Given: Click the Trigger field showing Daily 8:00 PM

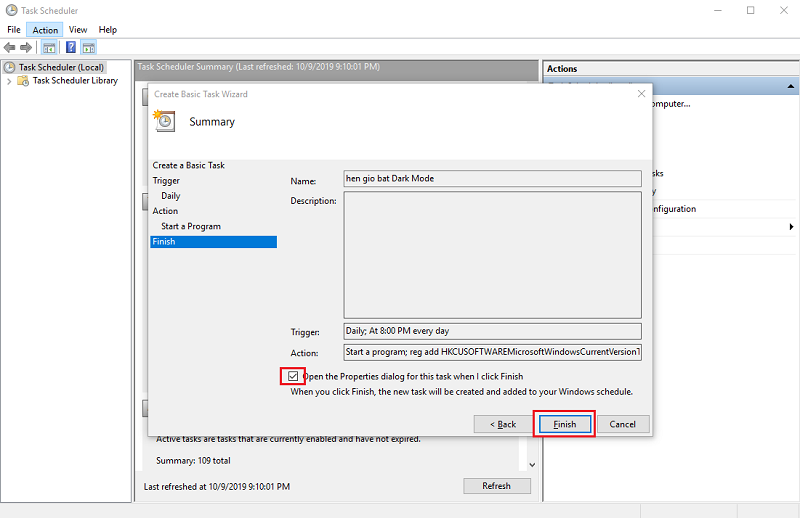Looking at the screenshot, I should [x=492, y=331].
